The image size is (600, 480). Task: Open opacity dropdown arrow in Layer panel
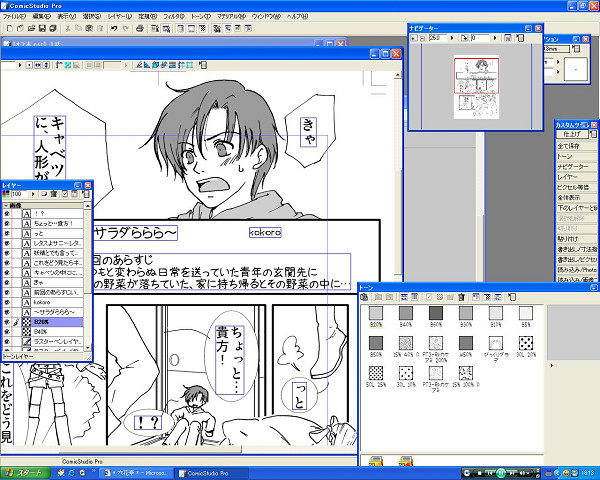coord(33,194)
